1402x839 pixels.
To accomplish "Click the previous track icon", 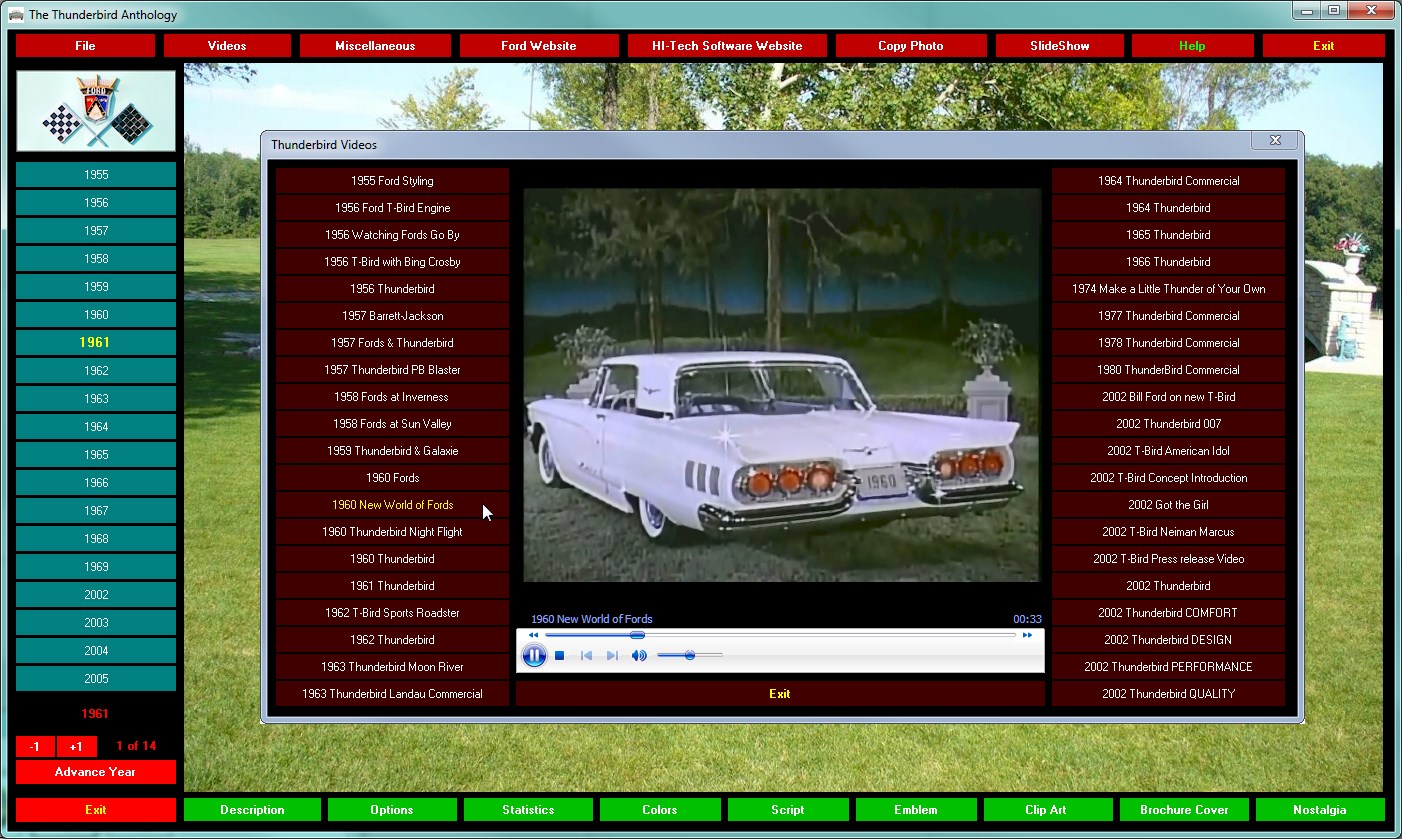I will [587, 656].
